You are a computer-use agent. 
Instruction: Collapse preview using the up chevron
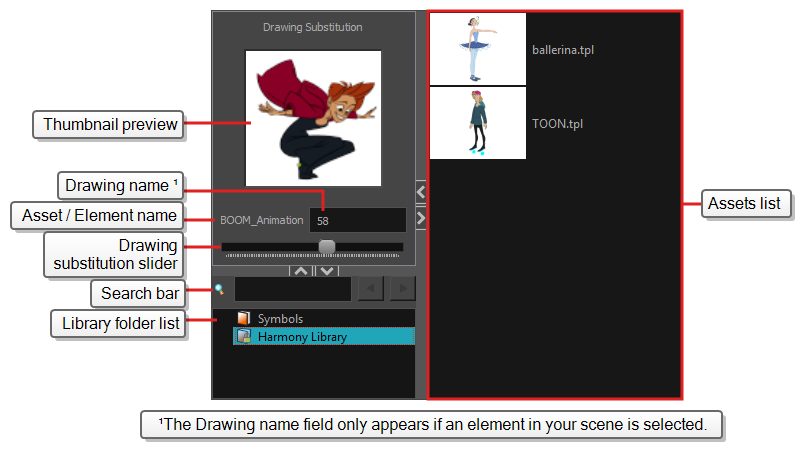(300, 271)
